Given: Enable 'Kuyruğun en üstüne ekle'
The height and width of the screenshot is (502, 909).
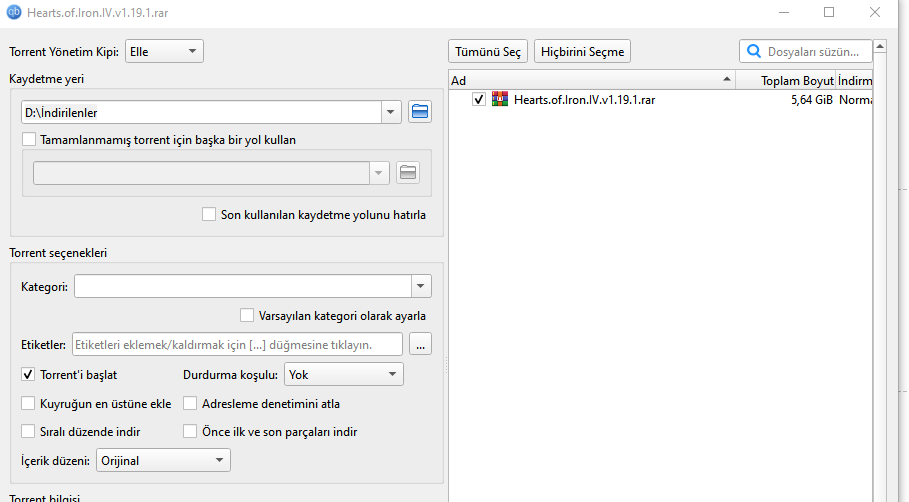Looking at the screenshot, I should point(28,403).
